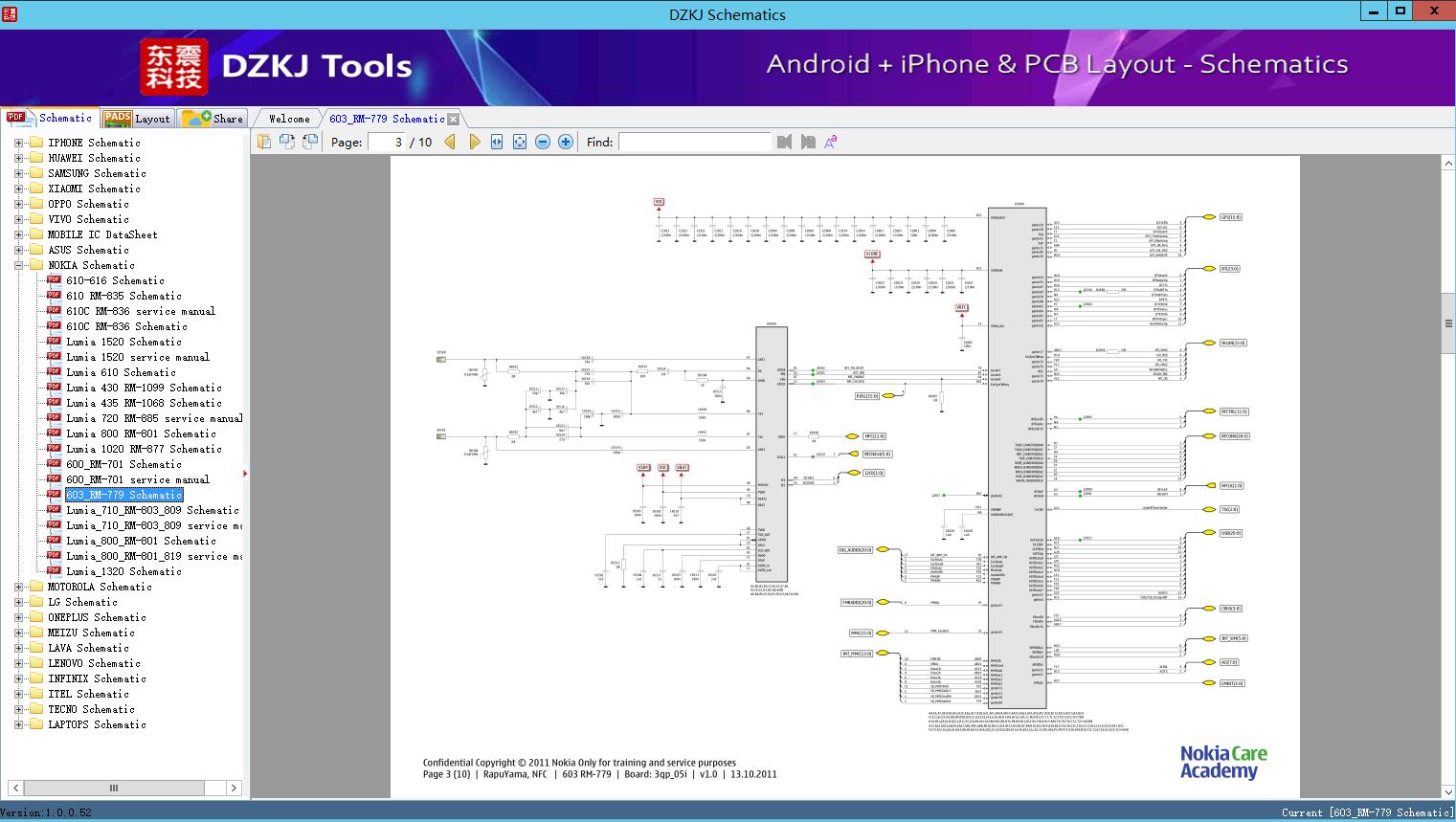Screen dimensions: 1456x822
Task: Expand the TECNO Schematic folder
Action: pos(18,709)
